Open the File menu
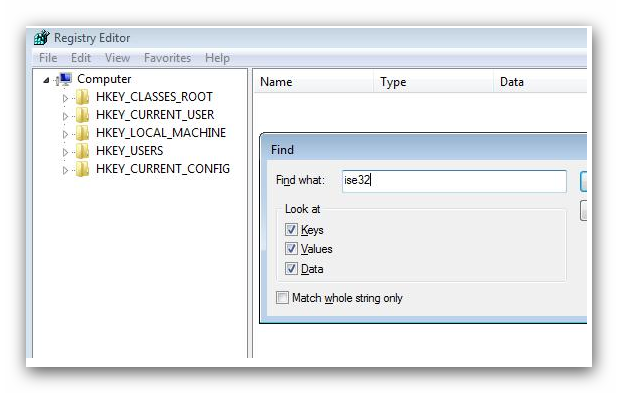Image resolution: width=618 pixels, height=393 pixels. [x=48, y=58]
